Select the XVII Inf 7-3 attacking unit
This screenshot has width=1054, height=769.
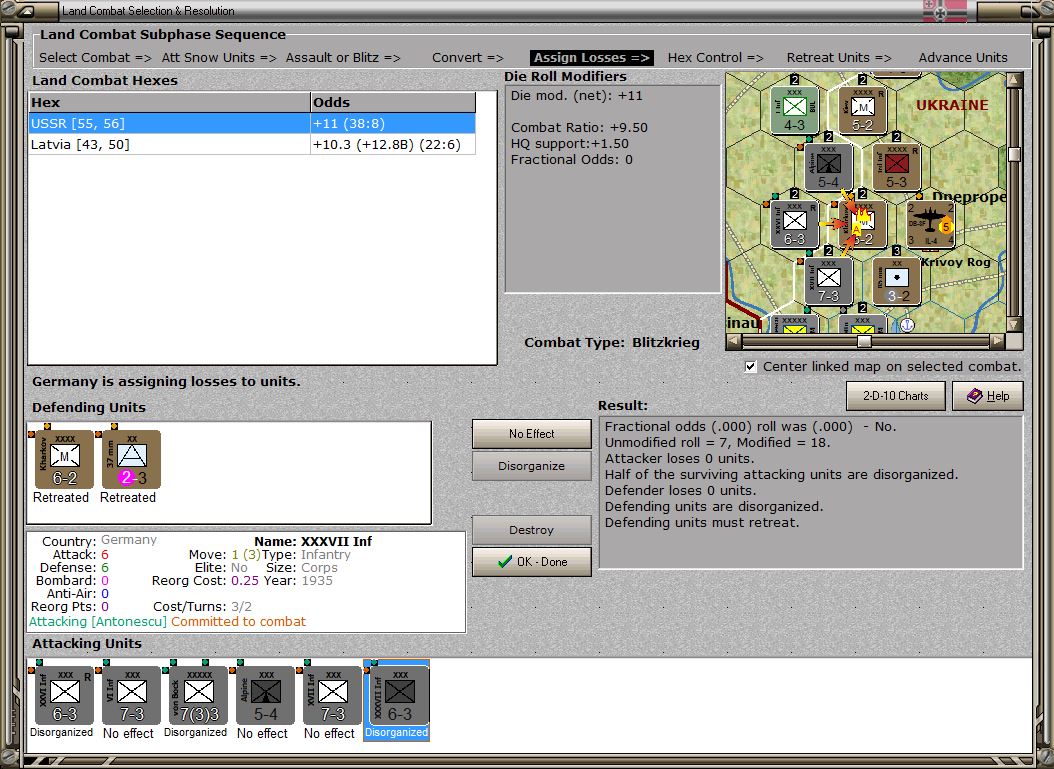[x=332, y=695]
